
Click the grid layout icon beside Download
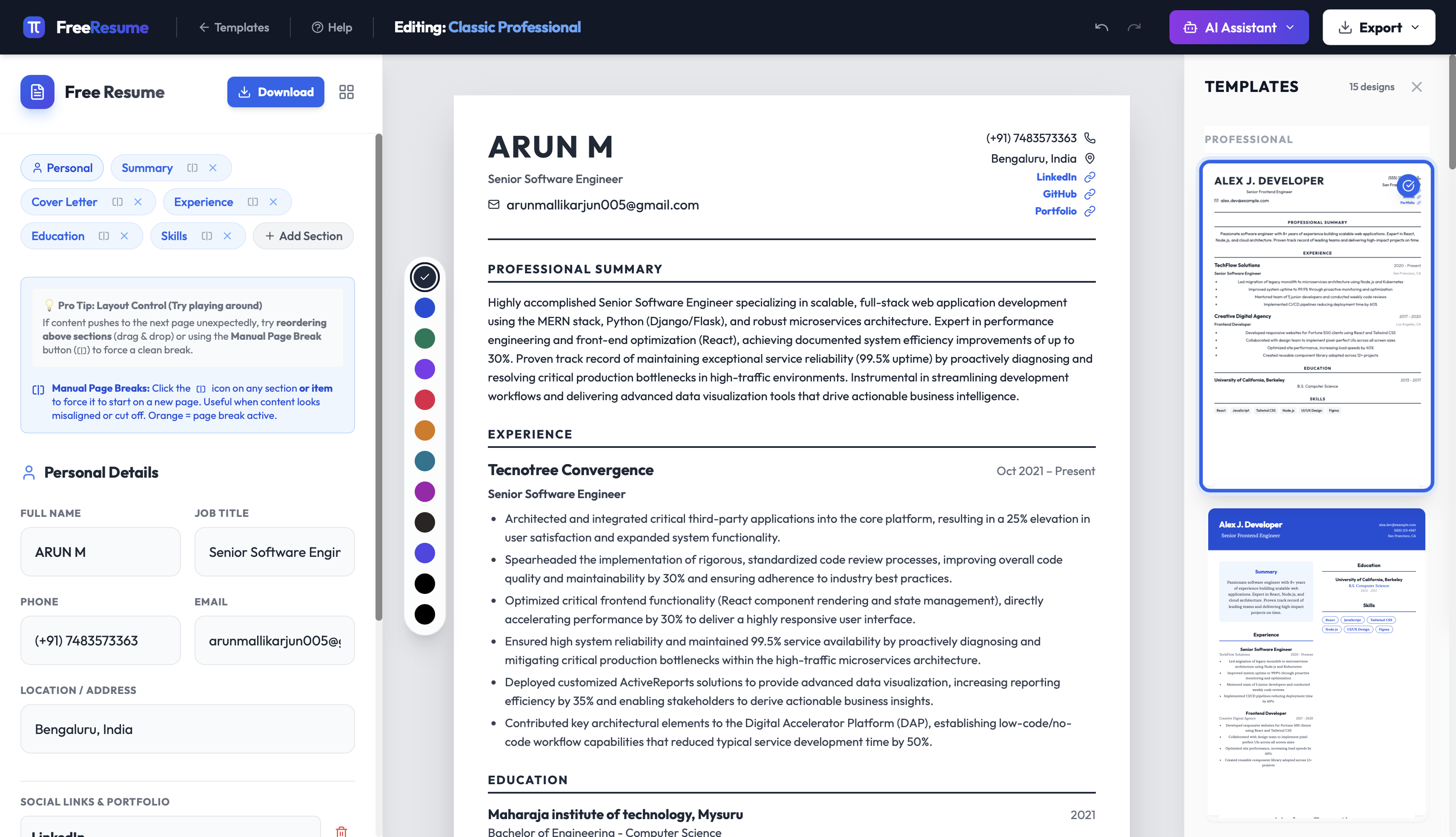coord(346,92)
